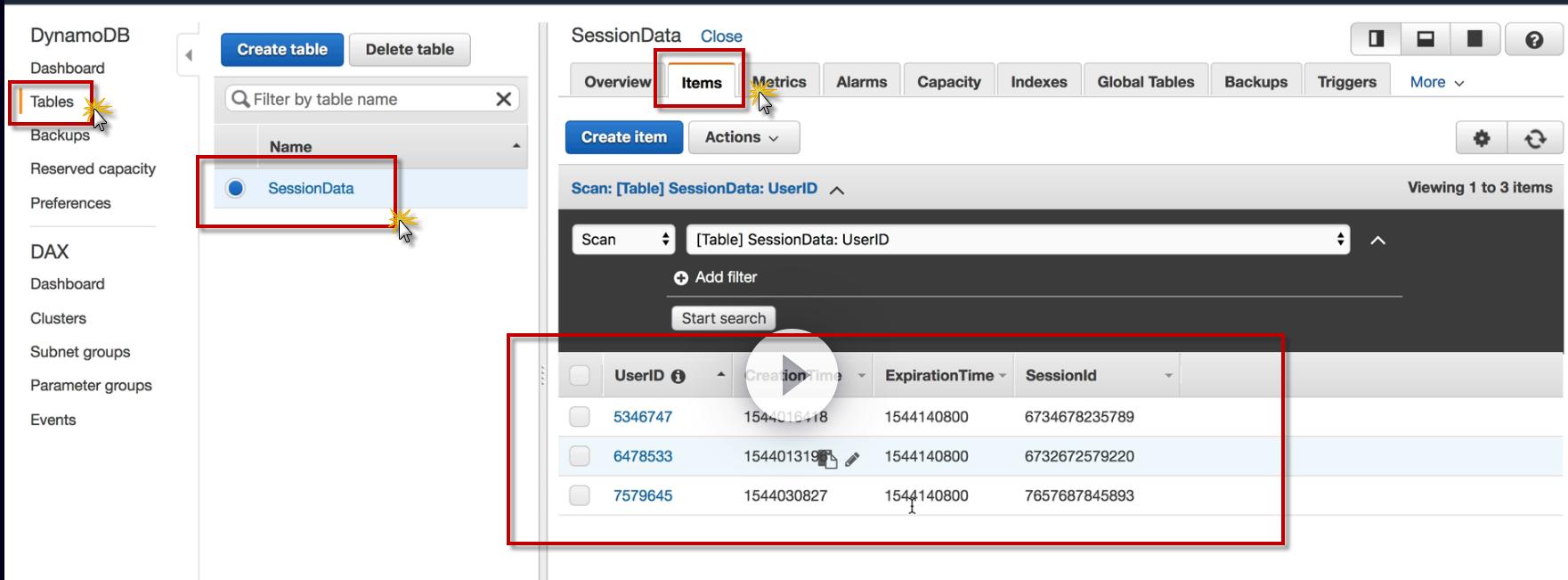Check the box for item 7579645
This screenshot has width=1568, height=580.
[580, 494]
